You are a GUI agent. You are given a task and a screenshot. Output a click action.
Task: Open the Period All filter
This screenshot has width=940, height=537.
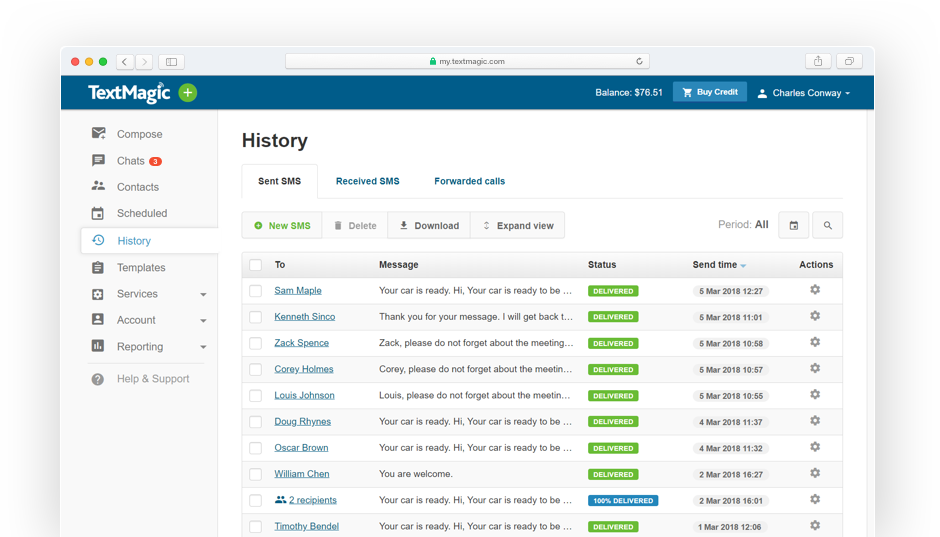743,225
